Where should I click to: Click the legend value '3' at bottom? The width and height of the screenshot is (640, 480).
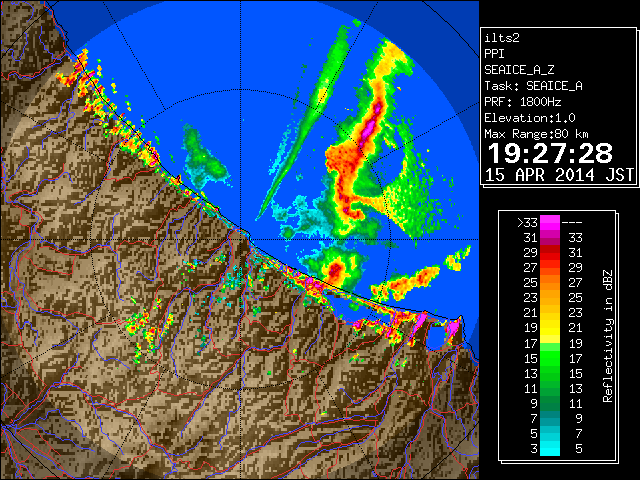tap(534, 449)
